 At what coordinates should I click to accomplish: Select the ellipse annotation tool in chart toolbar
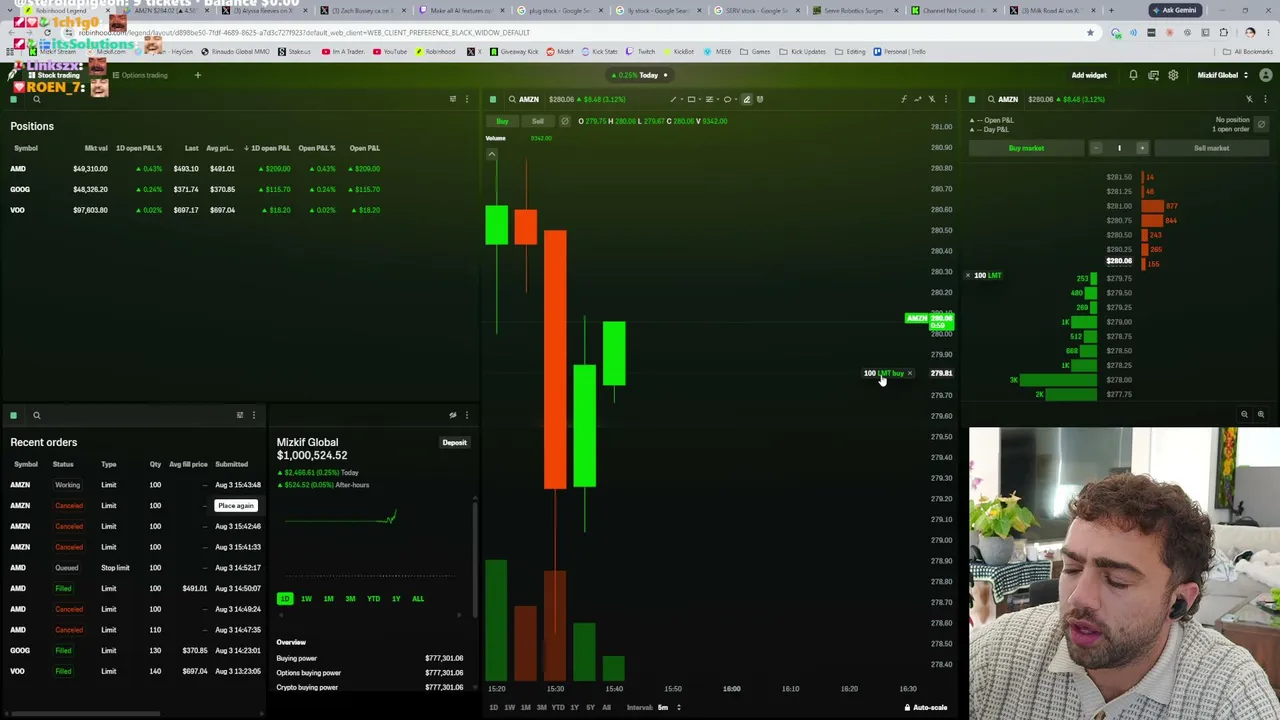[727, 99]
